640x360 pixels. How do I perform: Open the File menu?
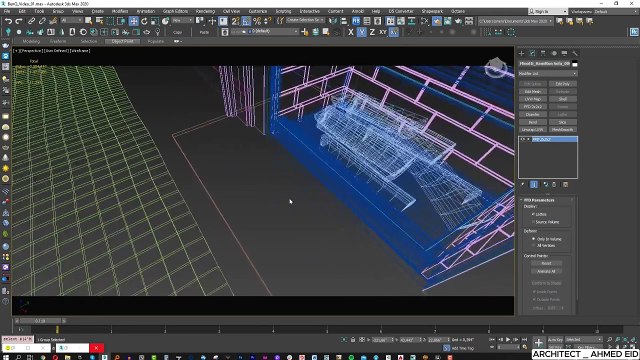pos(7,11)
